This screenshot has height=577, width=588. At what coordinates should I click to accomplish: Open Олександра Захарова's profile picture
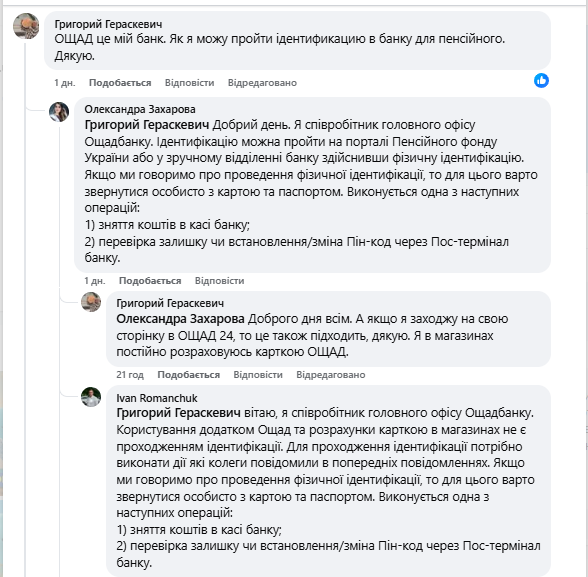pos(59,112)
